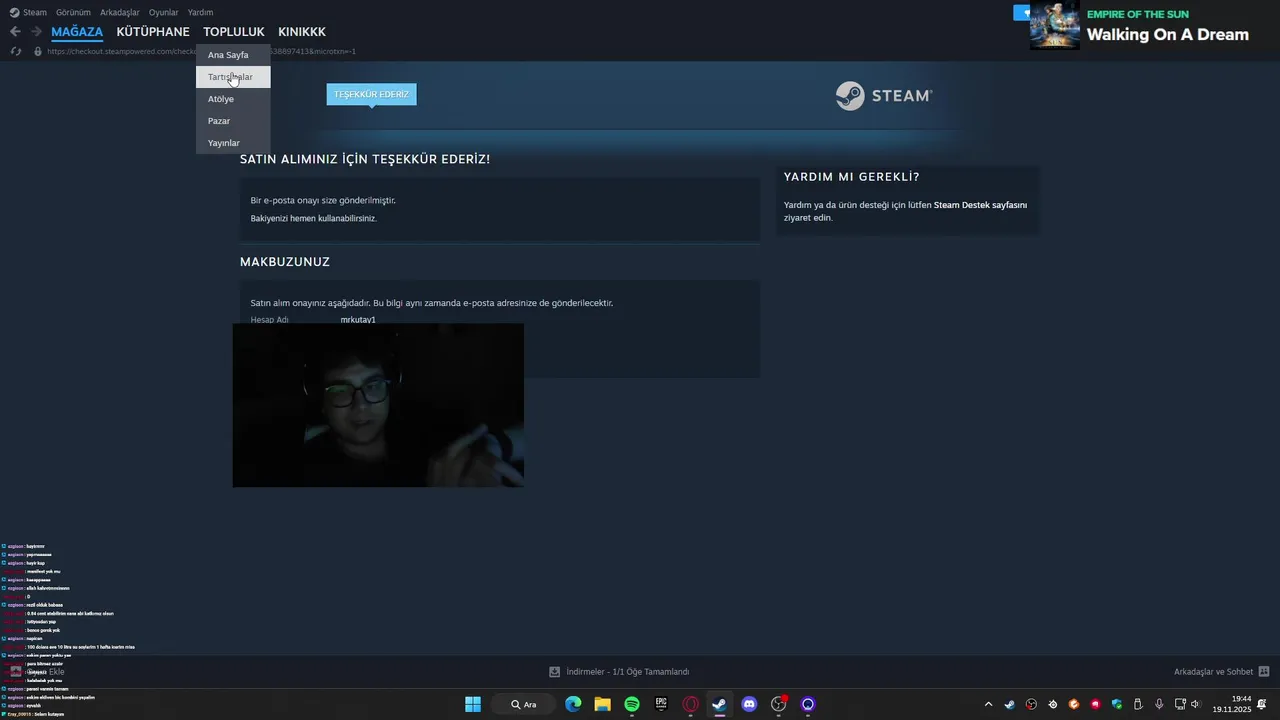
Task: Open the purple circle app in the taskbar
Action: click(808, 704)
